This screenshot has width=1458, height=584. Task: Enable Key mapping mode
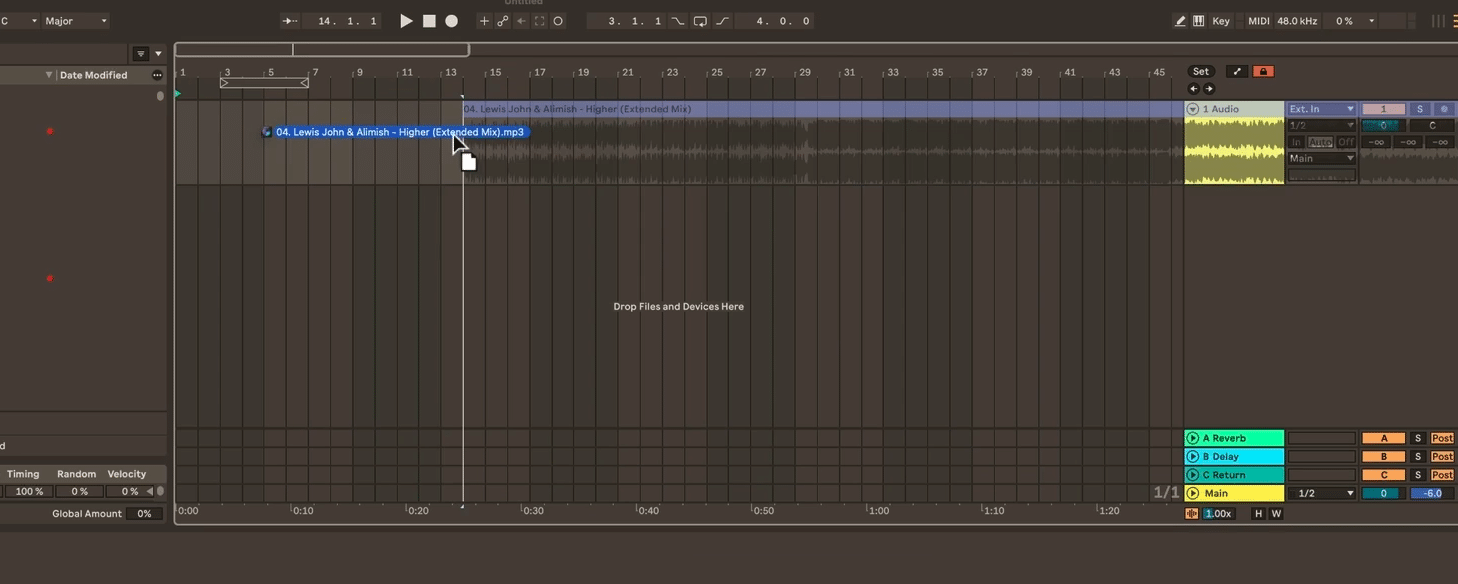coord(1220,20)
